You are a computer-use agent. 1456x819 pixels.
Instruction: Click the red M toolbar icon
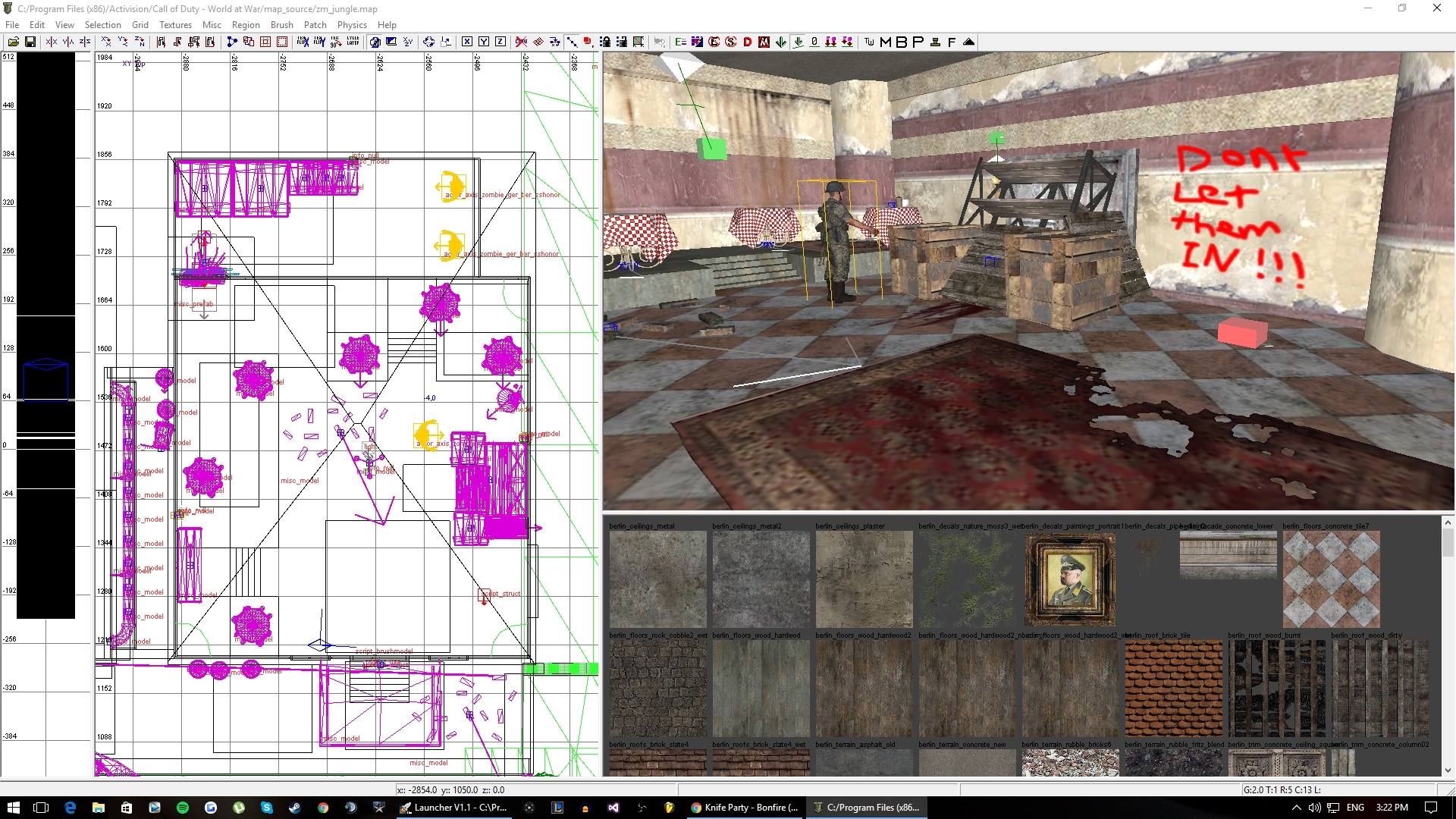(764, 42)
